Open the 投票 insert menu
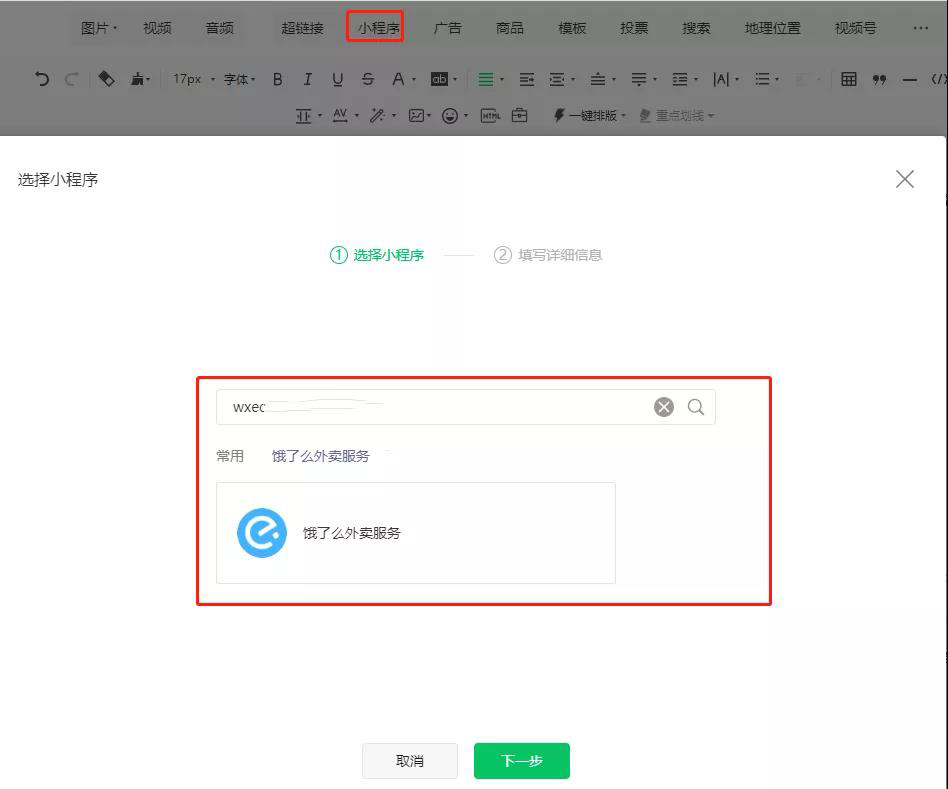Viewport: 948px width, 789px height. [x=634, y=28]
